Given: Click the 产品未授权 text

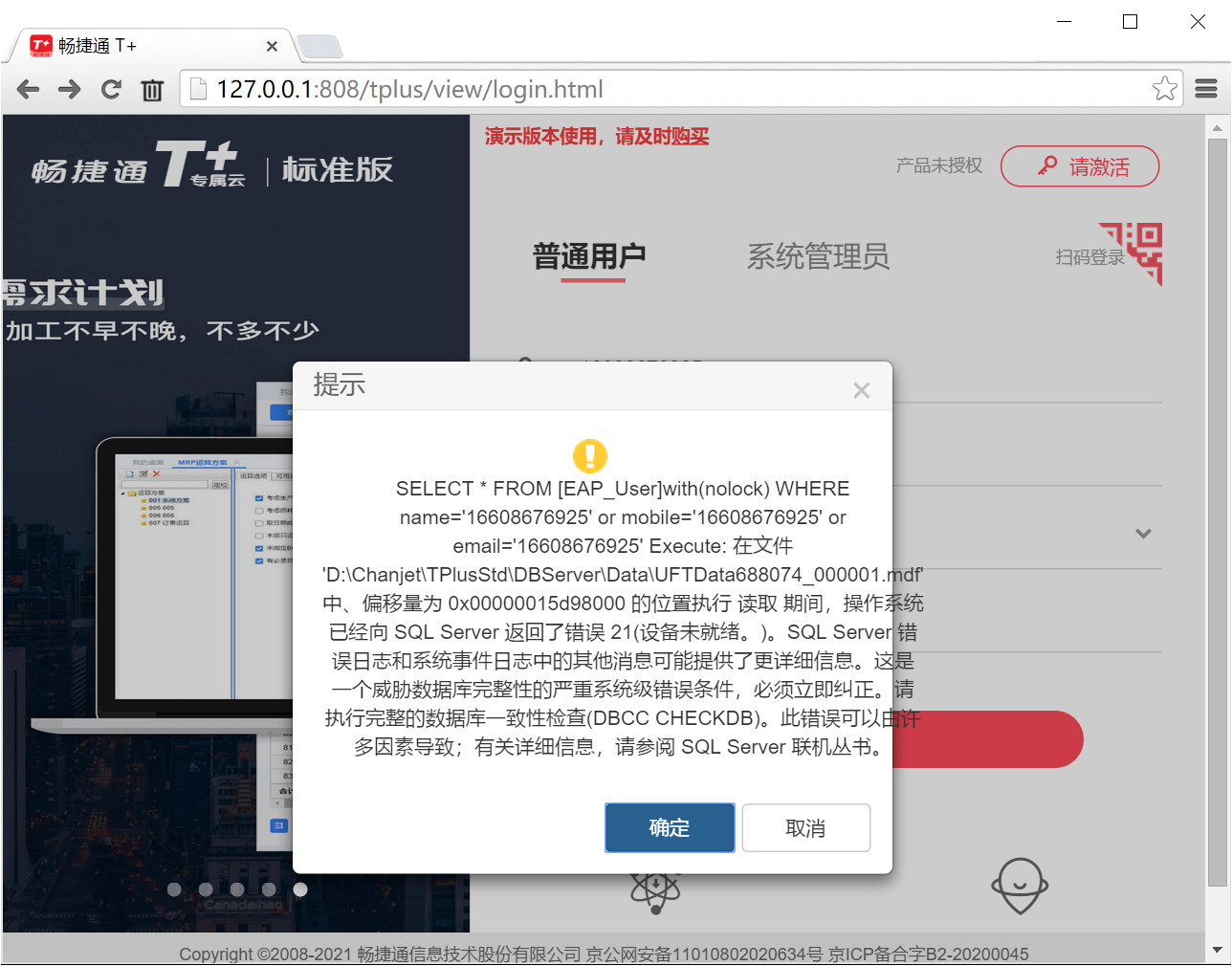Looking at the screenshot, I should click(x=938, y=165).
